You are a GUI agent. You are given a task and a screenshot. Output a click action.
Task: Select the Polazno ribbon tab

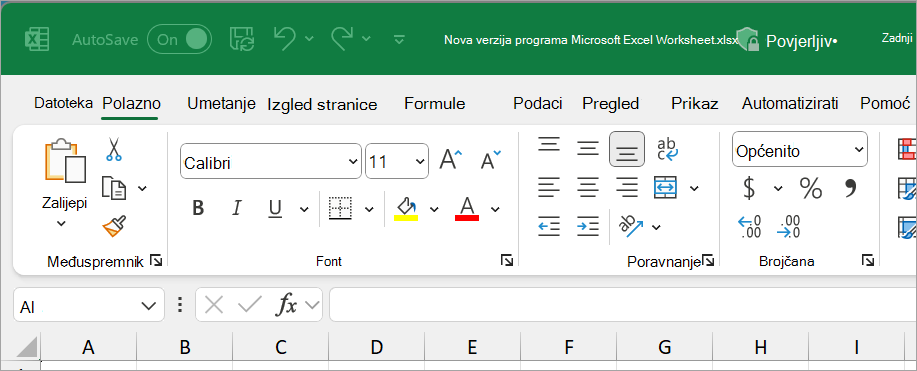(x=131, y=104)
